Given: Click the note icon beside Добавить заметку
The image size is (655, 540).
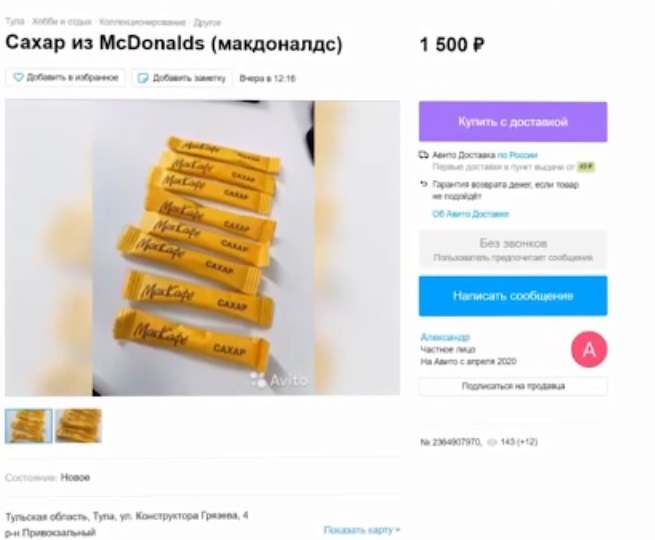Looking at the screenshot, I should 143,78.
